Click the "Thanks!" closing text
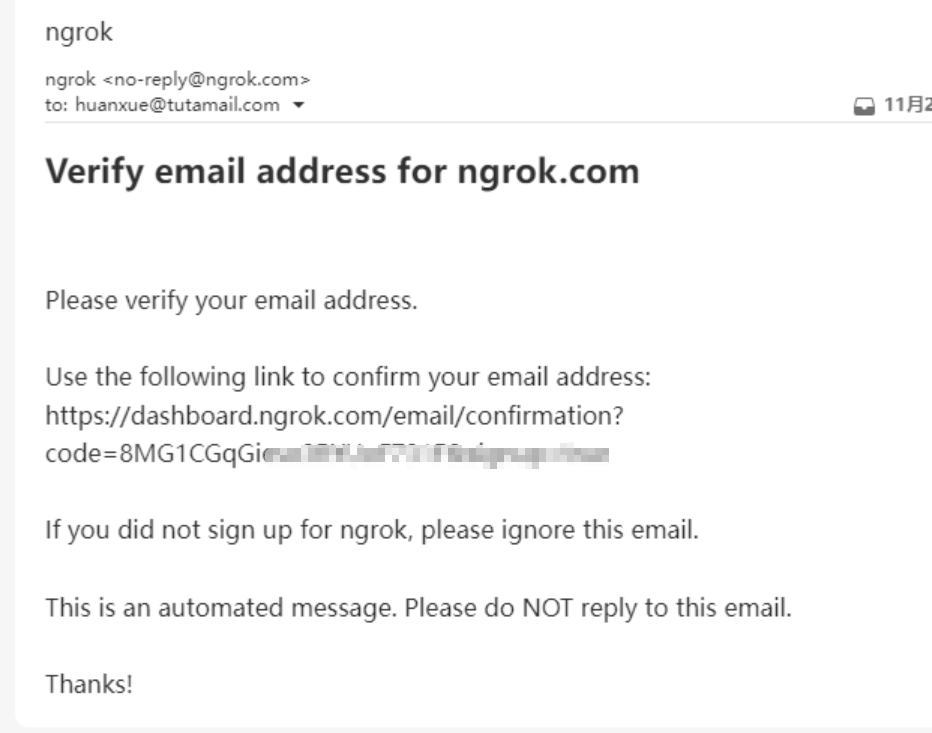Image resolution: width=932 pixels, height=733 pixels. 89,685
